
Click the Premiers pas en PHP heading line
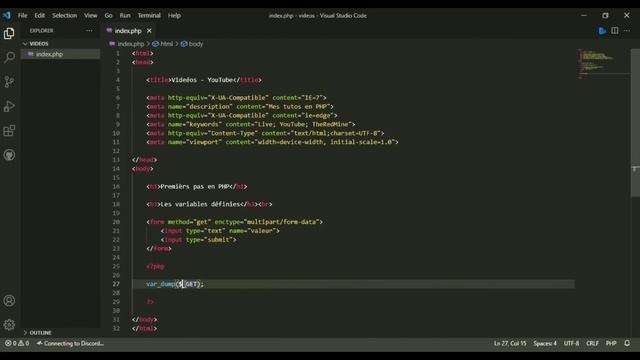pos(197,187)
